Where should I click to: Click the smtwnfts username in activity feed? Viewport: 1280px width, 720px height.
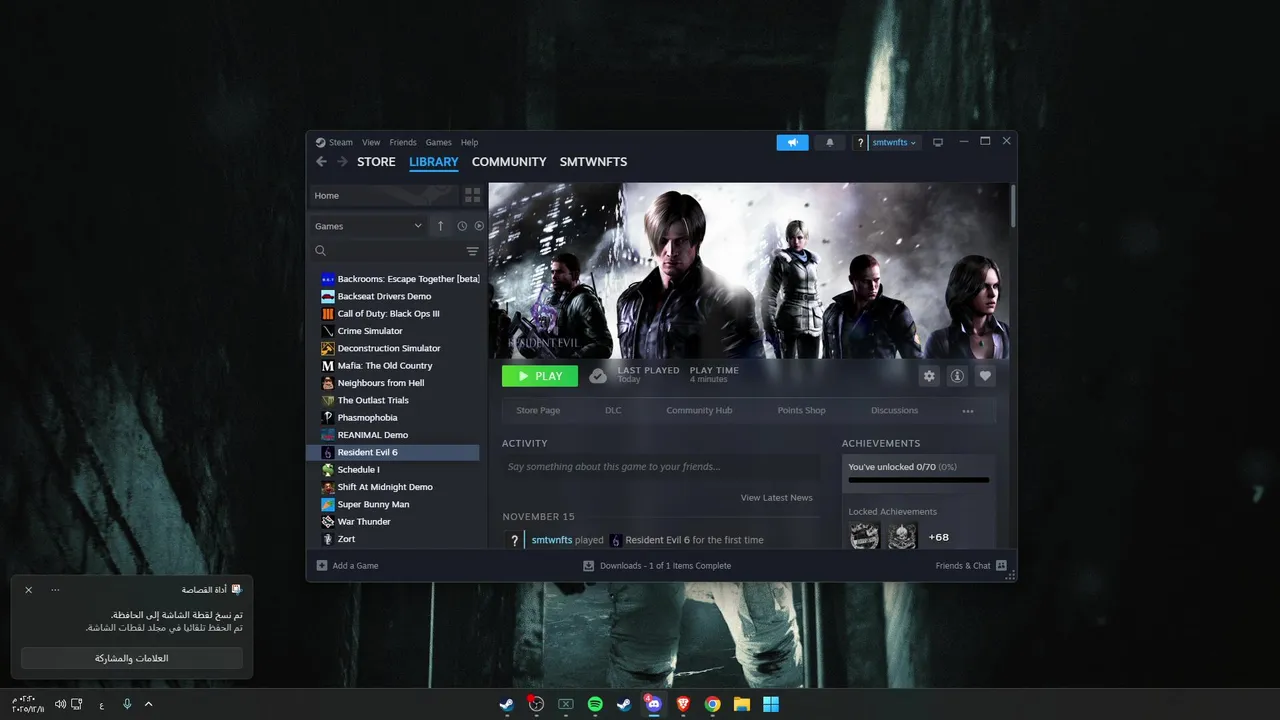[x=552, y=540]
